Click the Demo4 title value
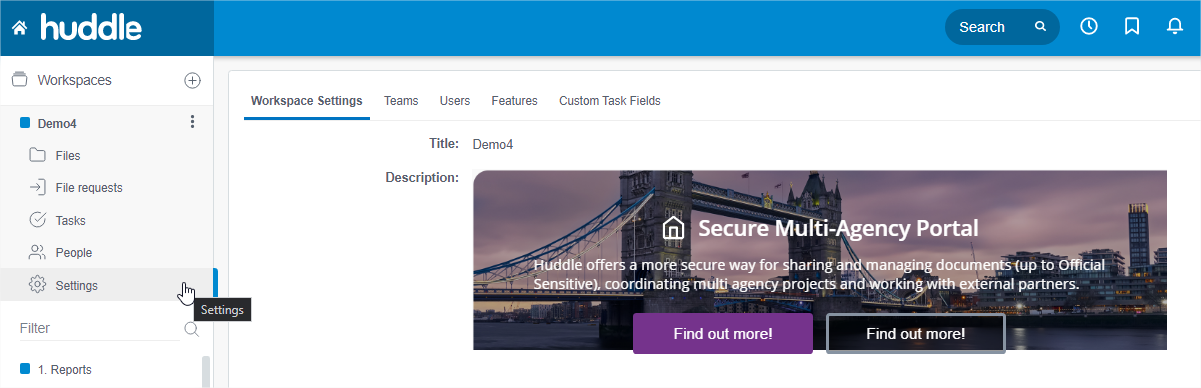 click(x=493, y=144)
